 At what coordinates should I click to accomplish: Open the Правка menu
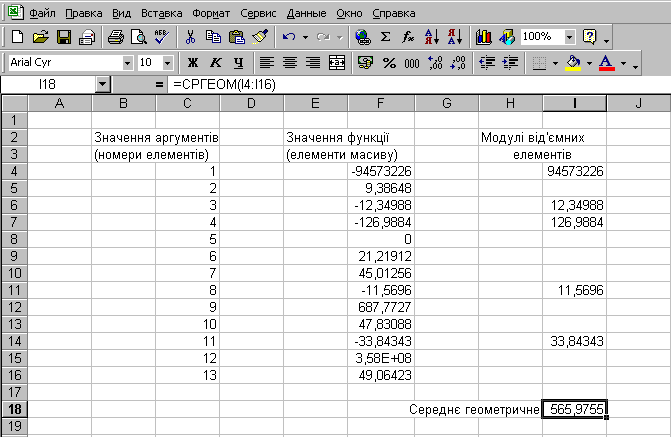83,13
